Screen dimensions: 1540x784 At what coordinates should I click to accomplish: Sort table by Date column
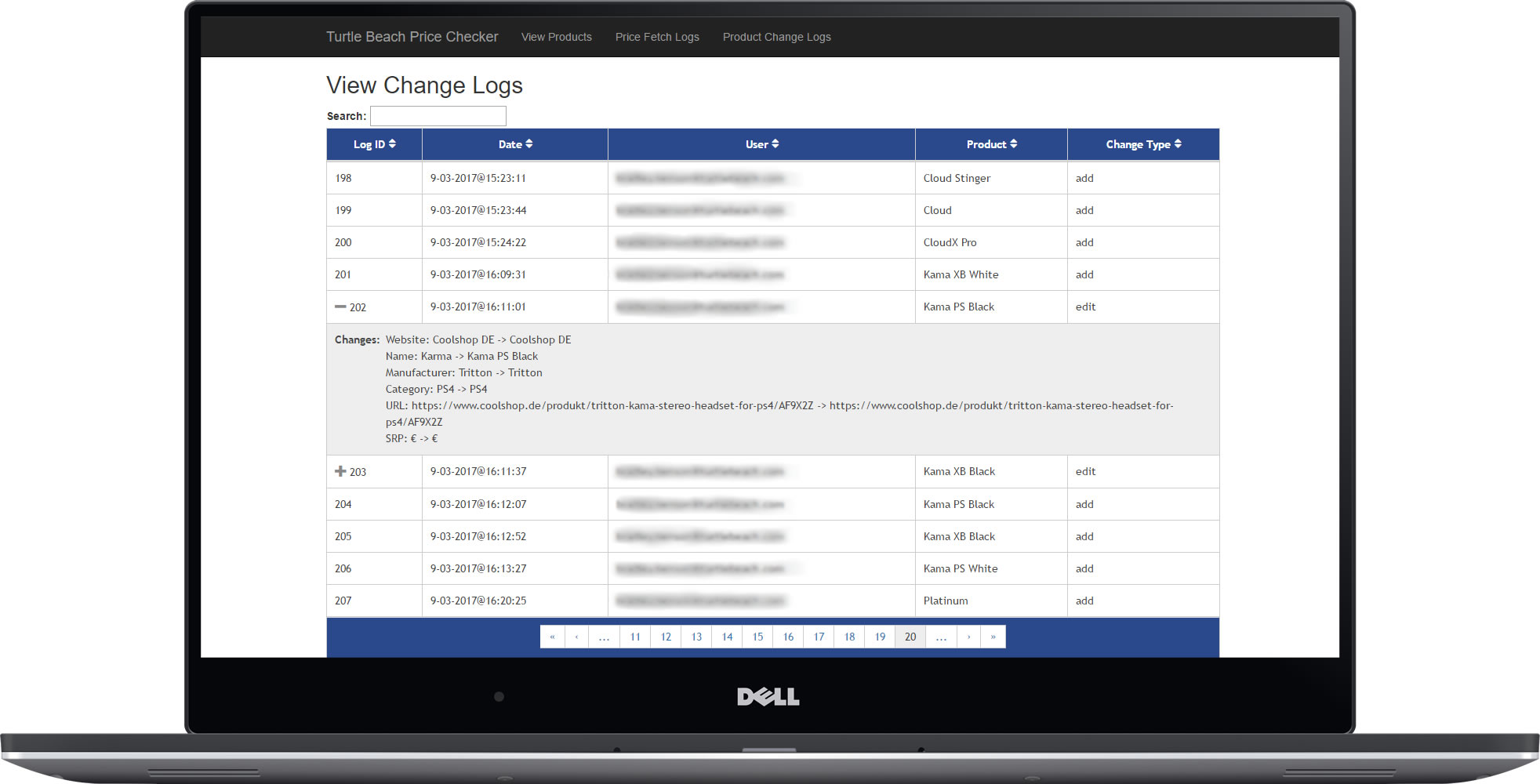(x=515, y=144)
